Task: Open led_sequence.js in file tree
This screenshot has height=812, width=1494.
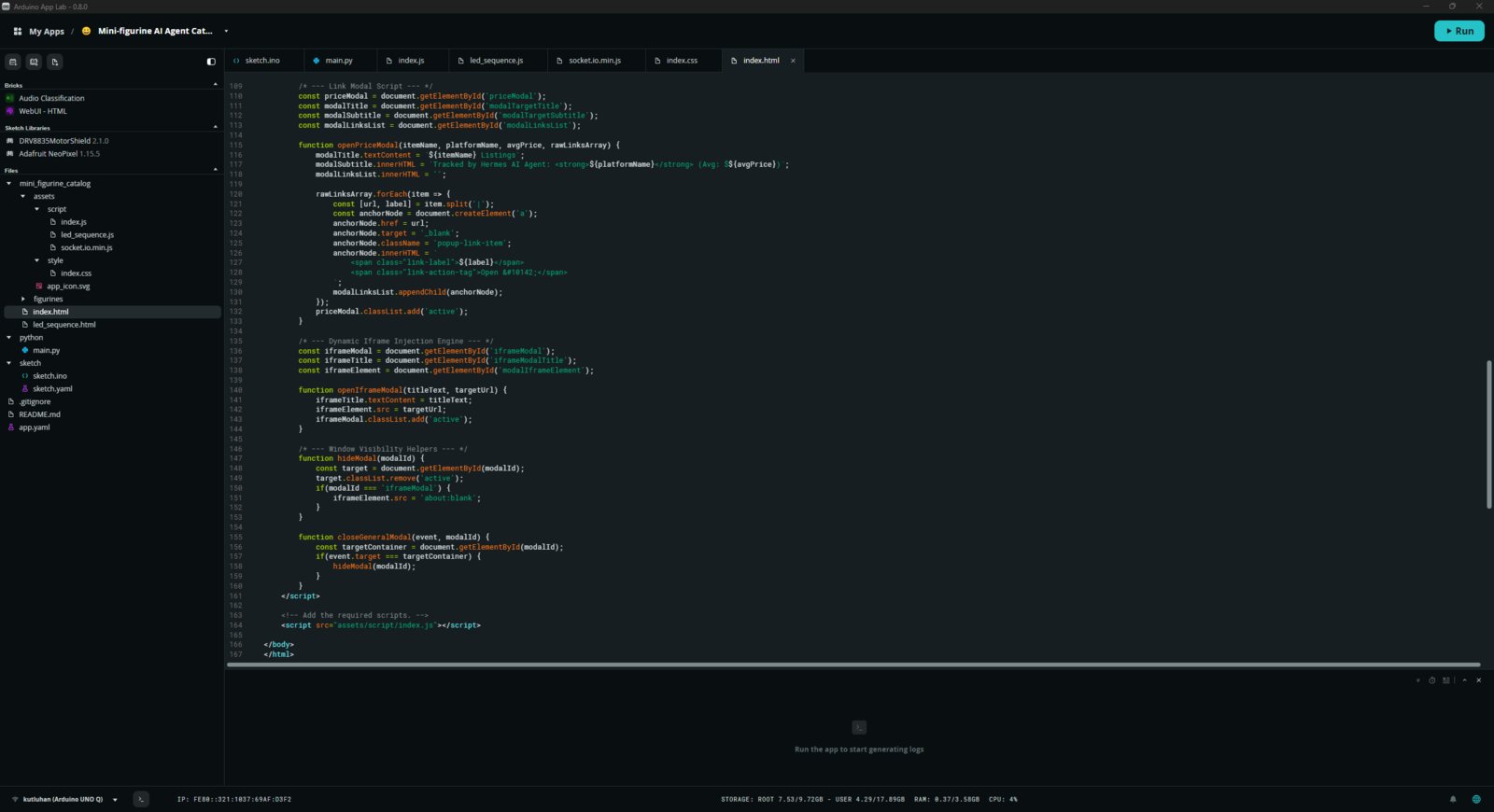Action: [x=87, y=235]
